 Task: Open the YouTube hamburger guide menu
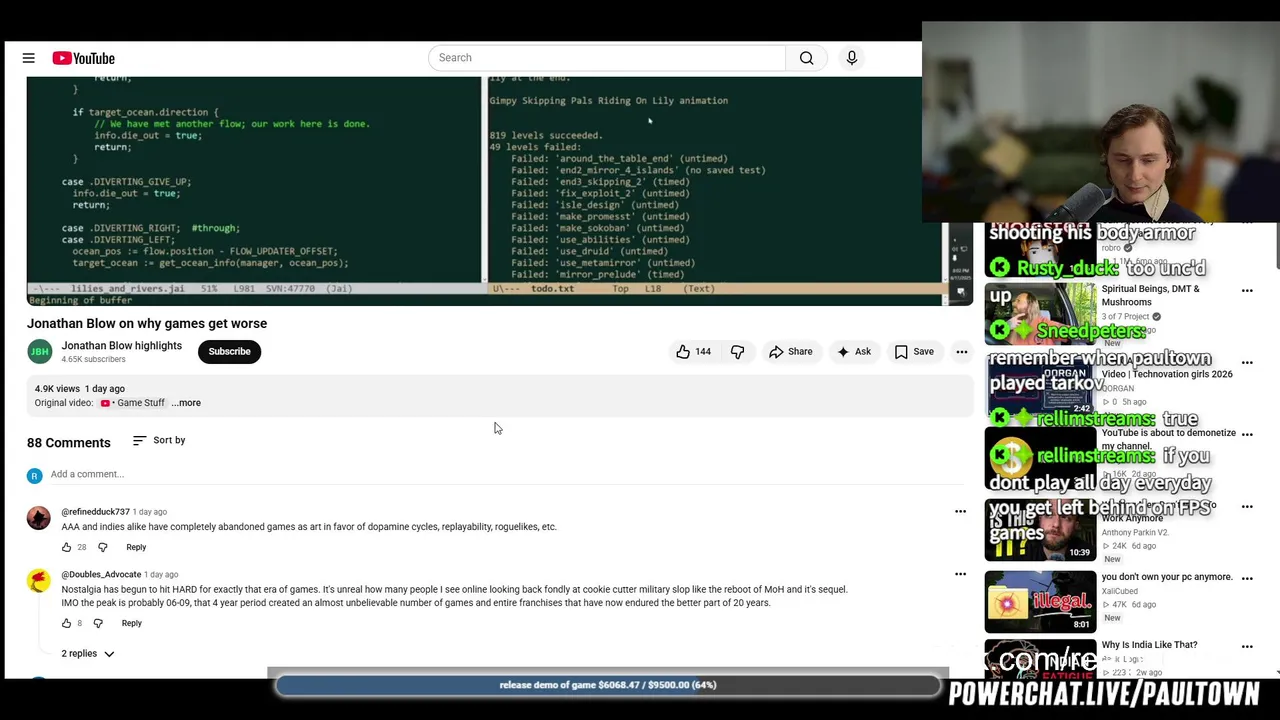(x=29, y=58)
